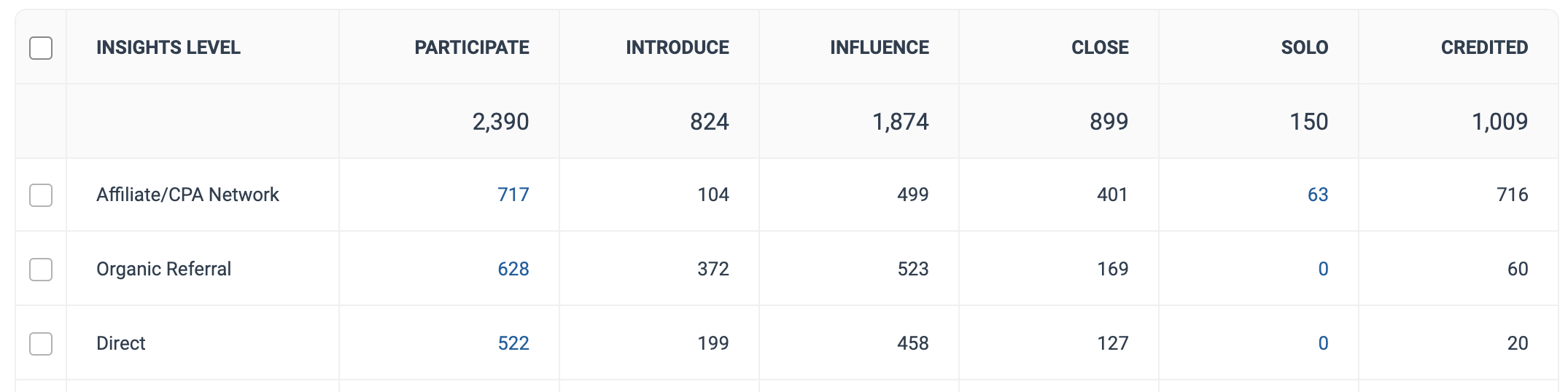Click the Credited column header
Image resolution: width=1568 pixels, height=392 pixels.
1484,48
